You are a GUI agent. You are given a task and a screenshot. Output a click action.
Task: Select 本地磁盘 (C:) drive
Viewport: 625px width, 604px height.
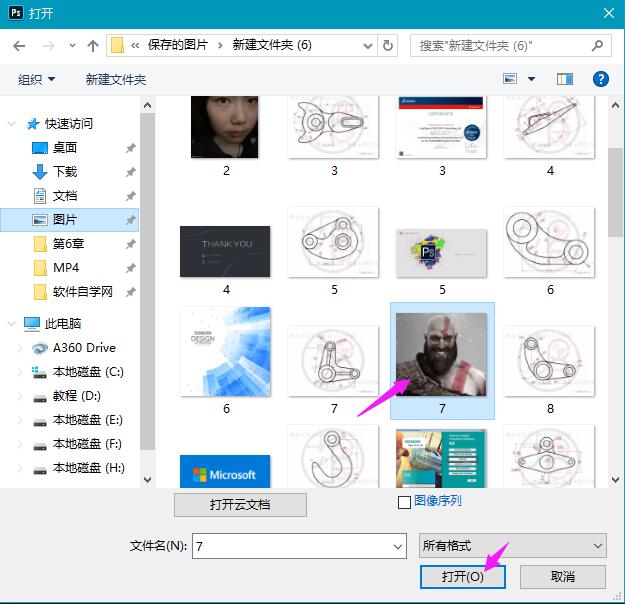click(88, 372)
